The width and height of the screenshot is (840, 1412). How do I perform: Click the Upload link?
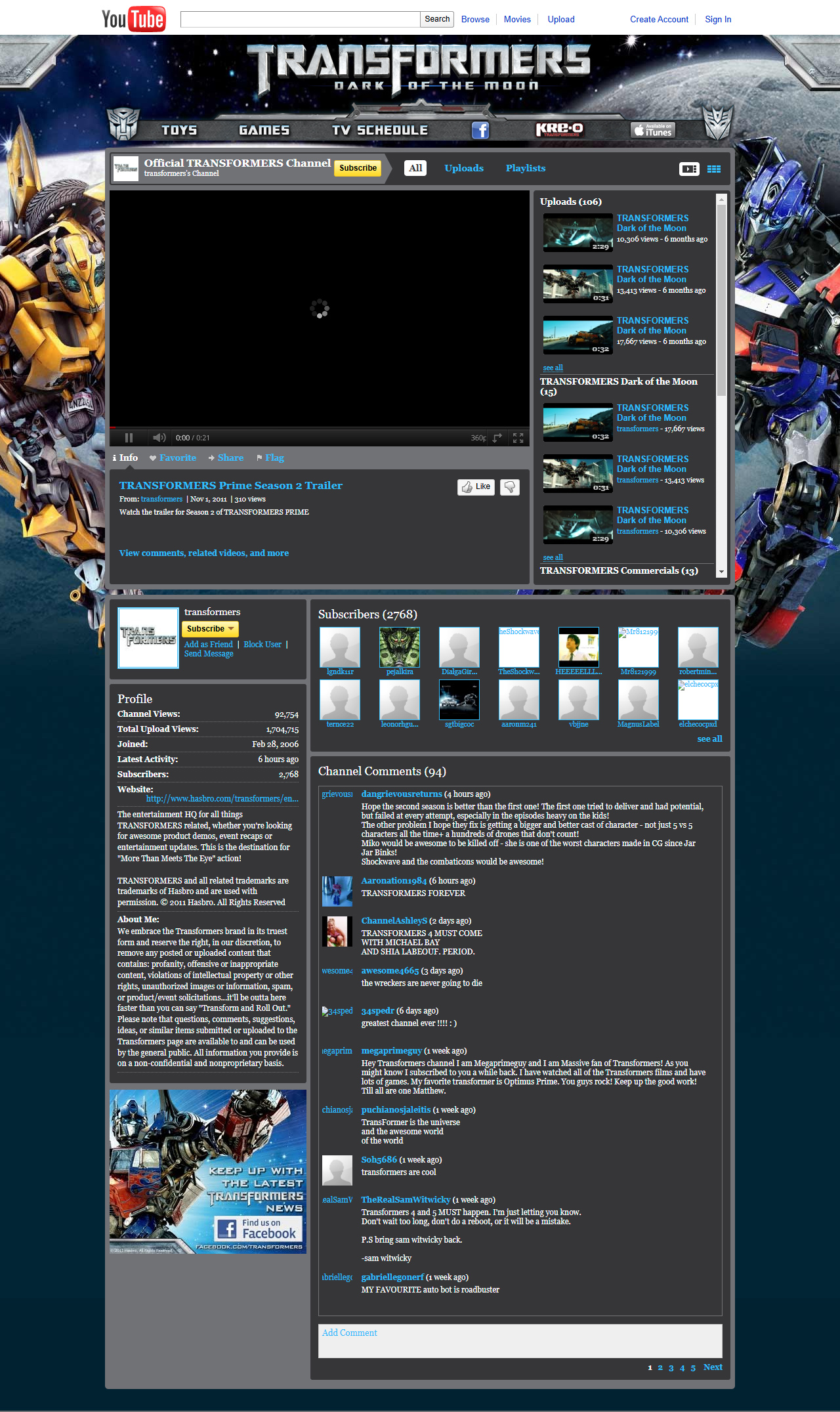[x=561, y=19]
